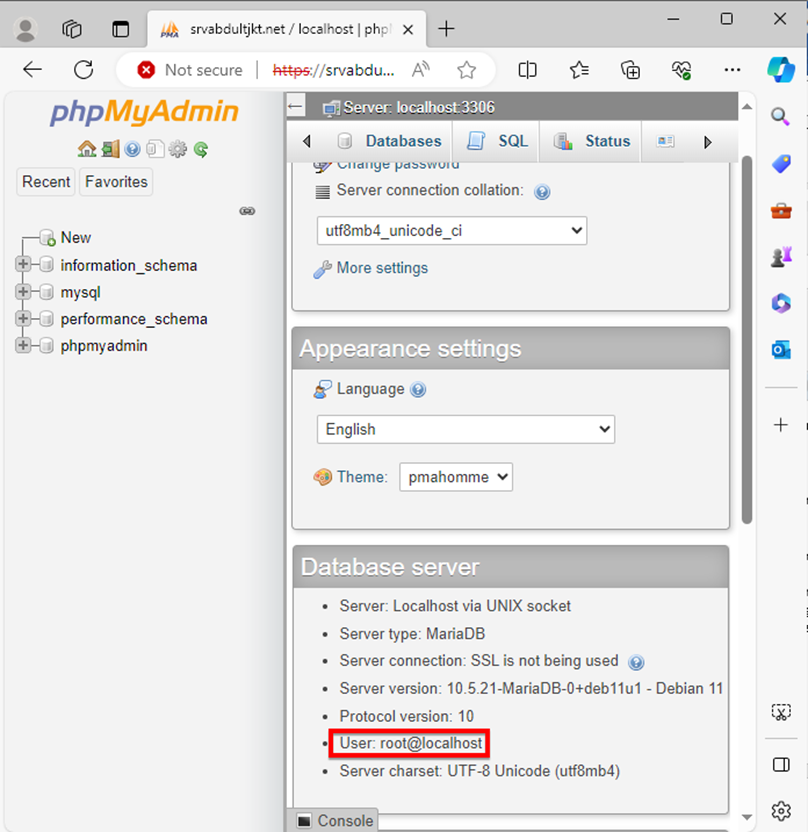Open Collections toolbar icon
Screen dimensions: 808x832
[630, 70]
